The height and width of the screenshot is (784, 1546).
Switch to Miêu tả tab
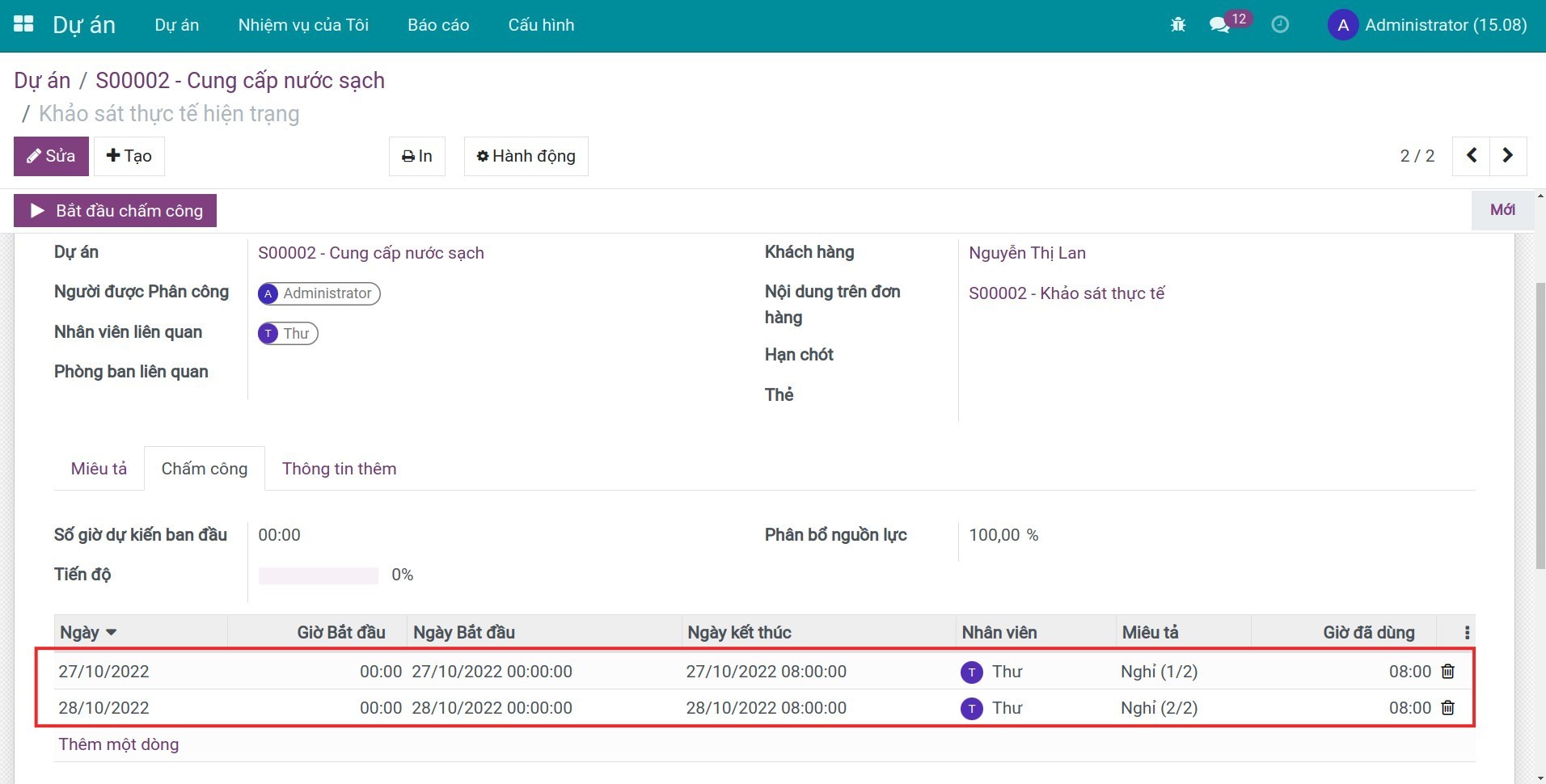point(99,469)
